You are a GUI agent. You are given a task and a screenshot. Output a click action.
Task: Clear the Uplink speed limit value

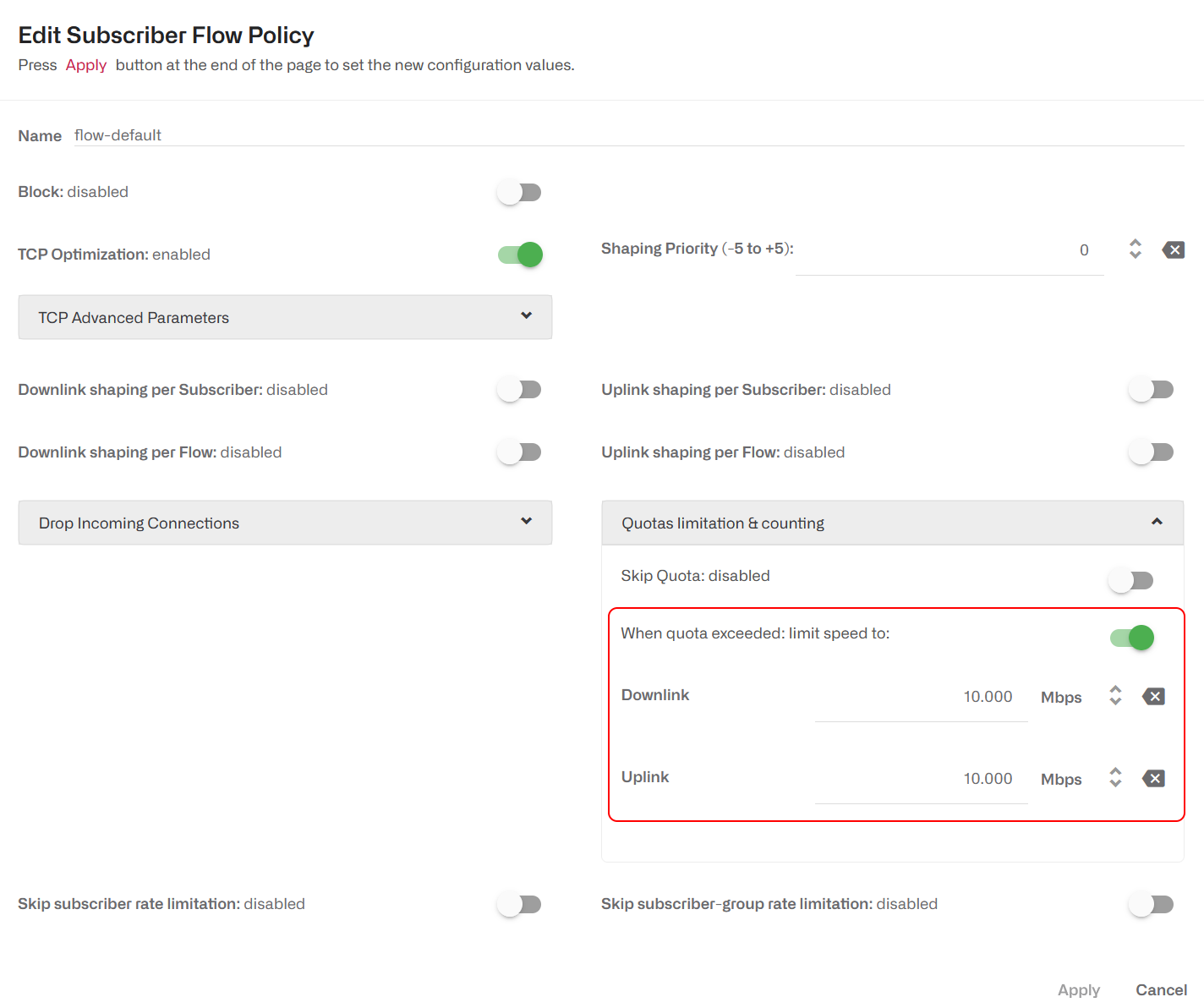(1153, 778)
